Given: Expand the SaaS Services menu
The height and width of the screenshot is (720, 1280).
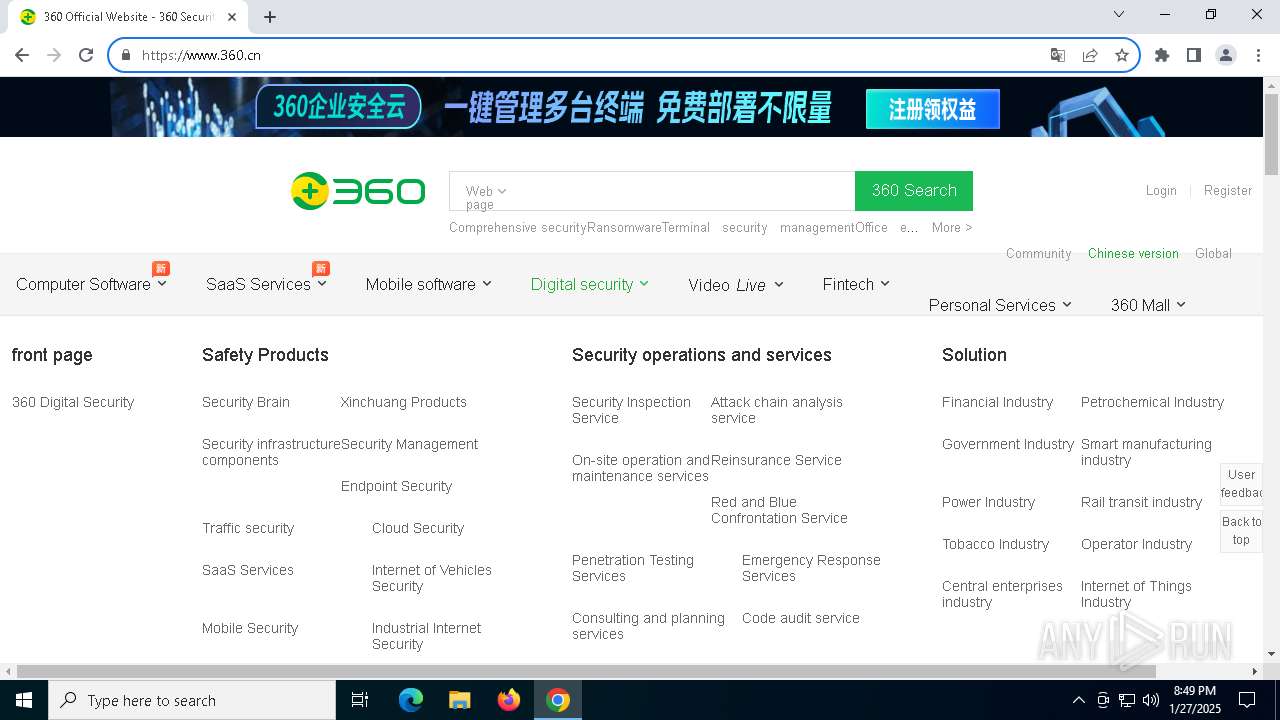Looking at the screenshot, I should 266,284.
